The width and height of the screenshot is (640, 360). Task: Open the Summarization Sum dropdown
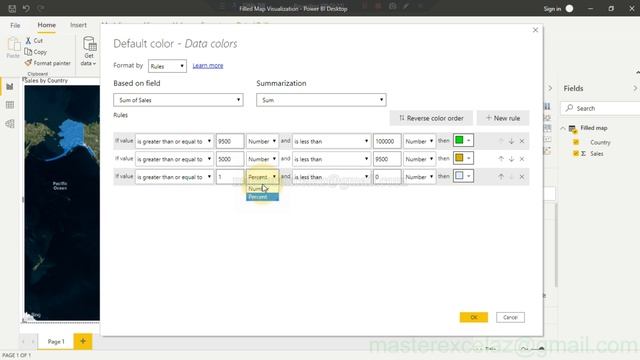tap(321, 100)
